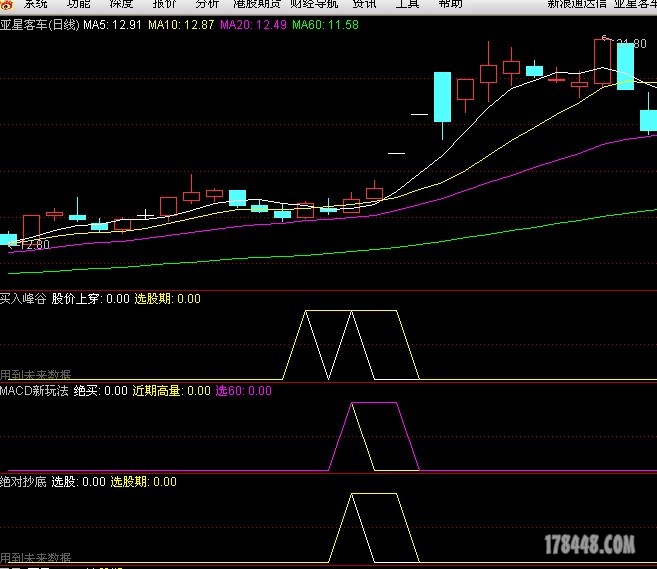Click 选股期: 0.00 in 绝对抄底 panel
Image resolution: width=657 pixels, height=569 pixels.
point(144,482)
